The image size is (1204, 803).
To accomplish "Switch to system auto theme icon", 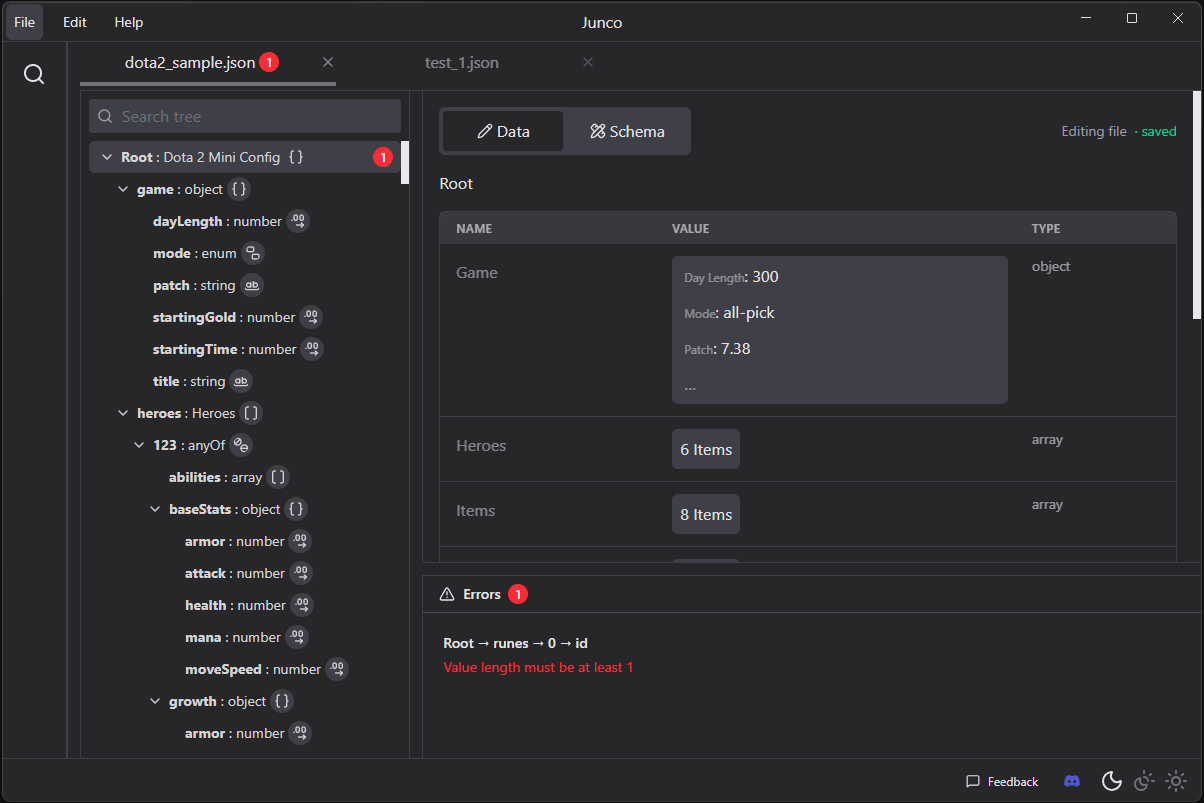I will coord(1144,781).
